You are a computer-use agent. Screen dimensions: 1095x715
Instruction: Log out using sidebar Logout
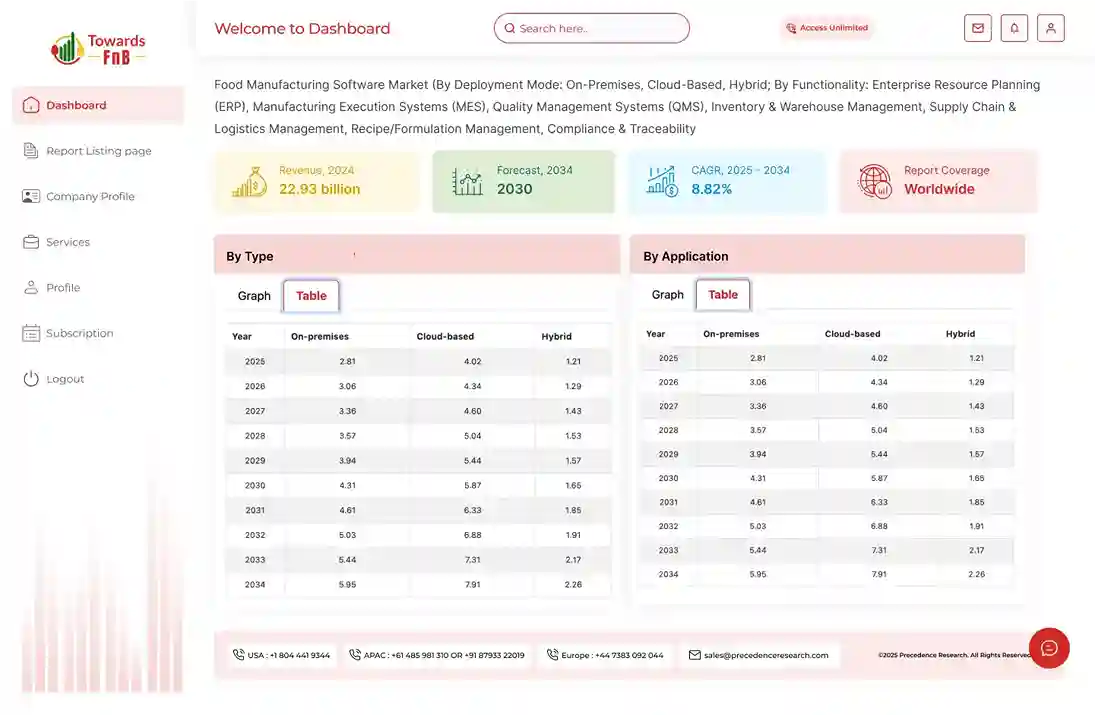tap(65, 379)
